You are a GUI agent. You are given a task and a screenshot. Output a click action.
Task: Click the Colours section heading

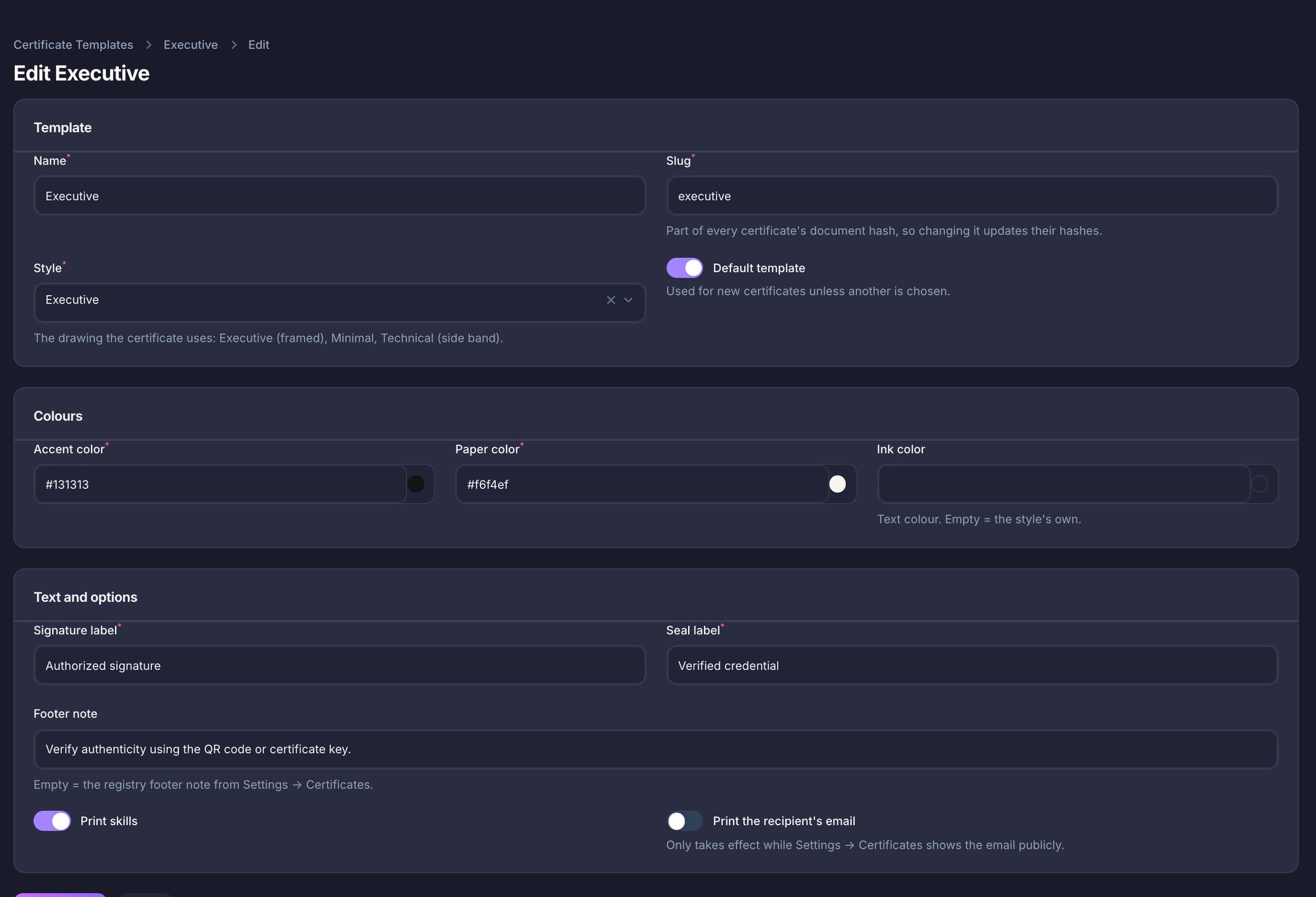58,416
